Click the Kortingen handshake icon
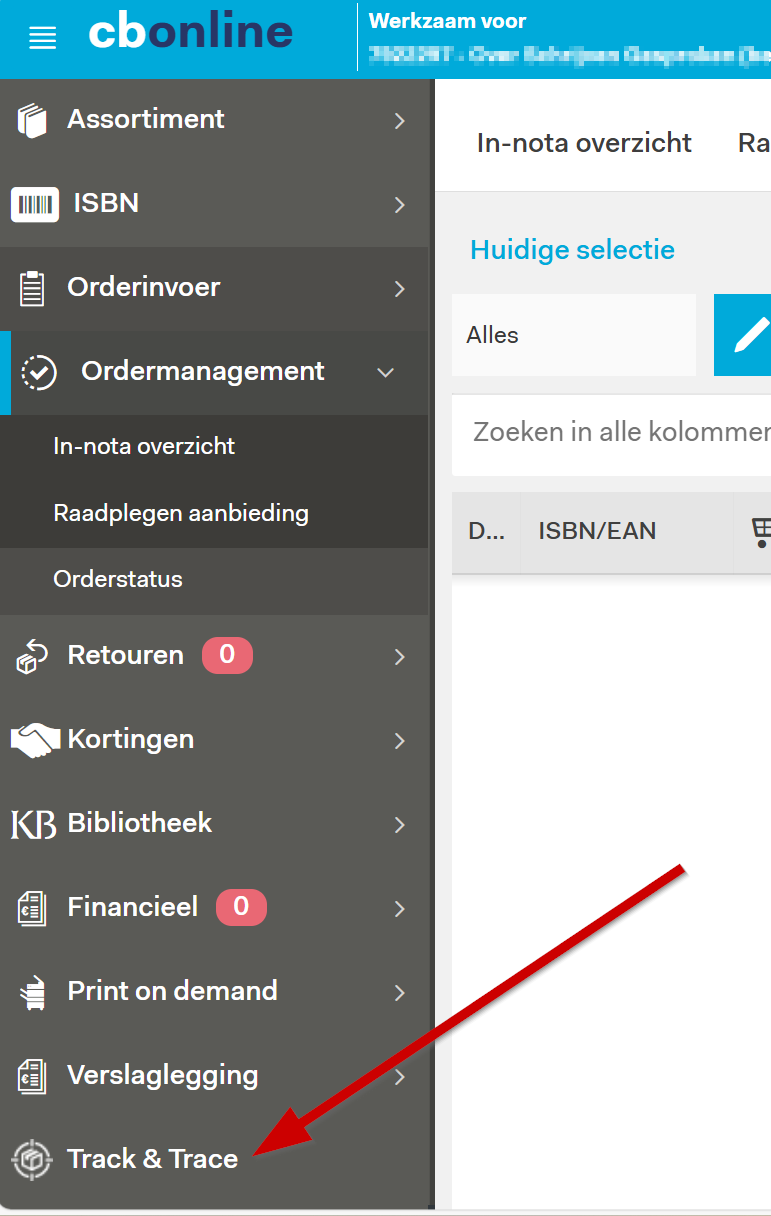Viewport: 771px width, 1216px height. click(34, 741)
